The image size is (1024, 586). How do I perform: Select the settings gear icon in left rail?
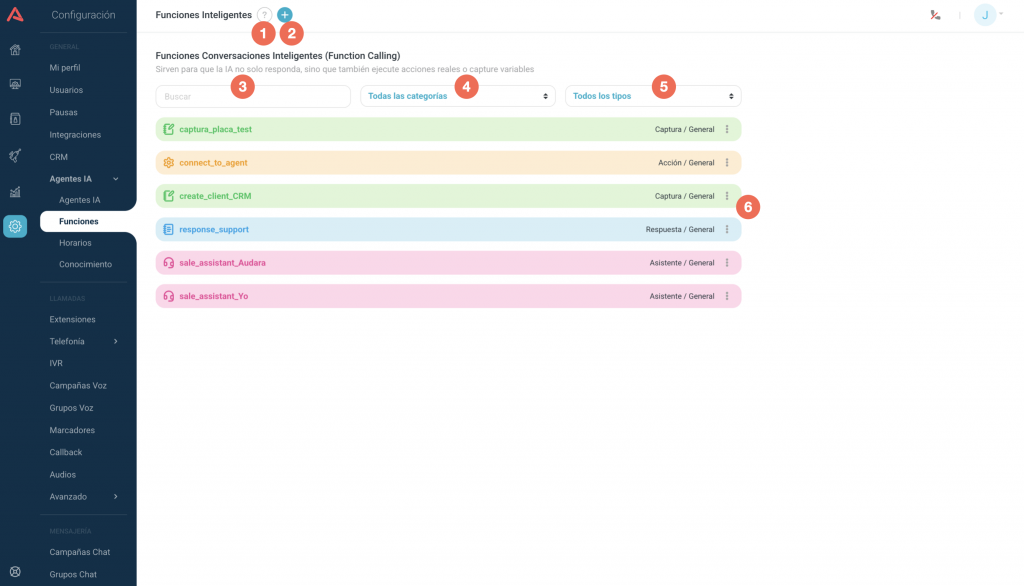[x=15, y=226]
